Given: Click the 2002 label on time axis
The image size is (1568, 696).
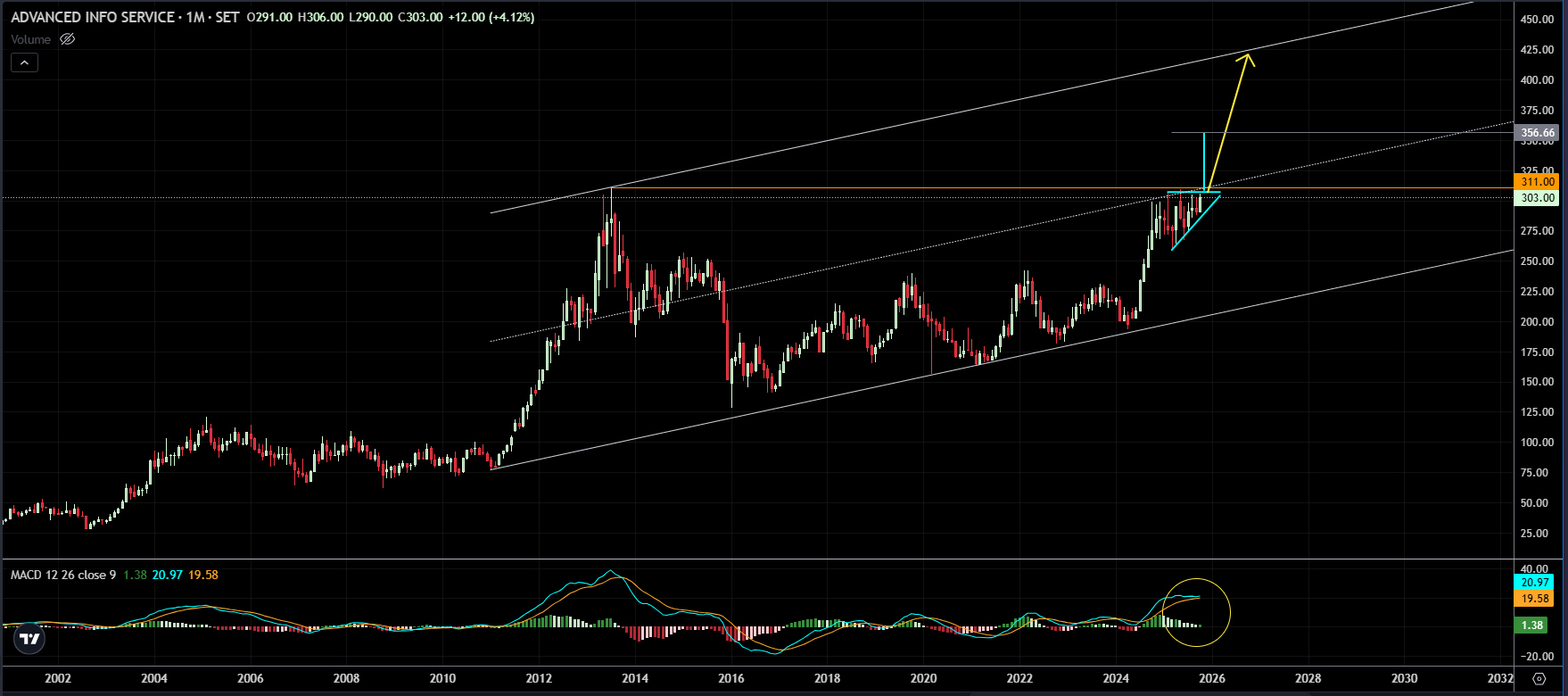Looking at the screenshot, I should click(x=58, y=678).
